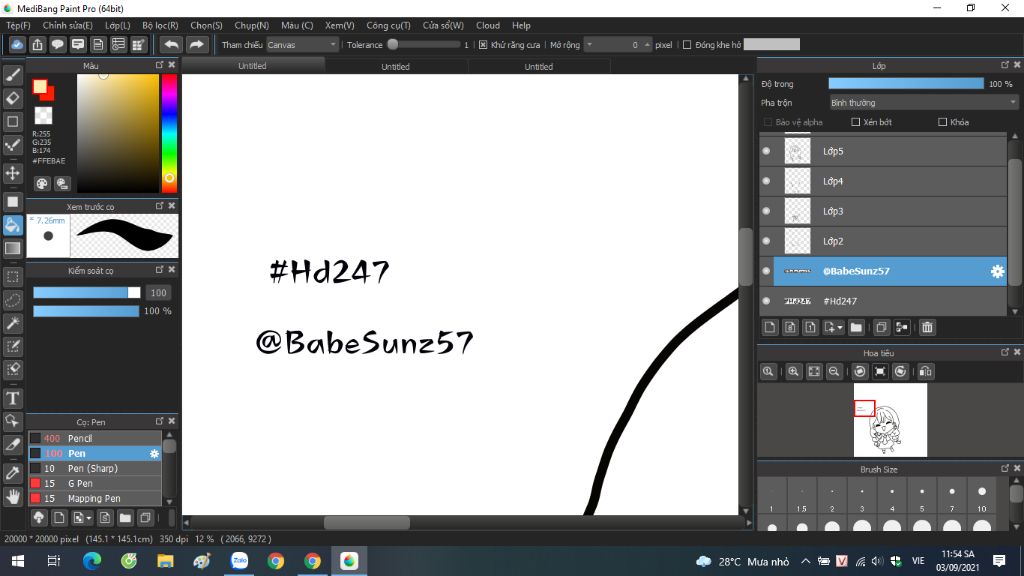The image size is (1024, 576).
Task: Hide layer Lớp3 visibility
Action: (767, 211)
